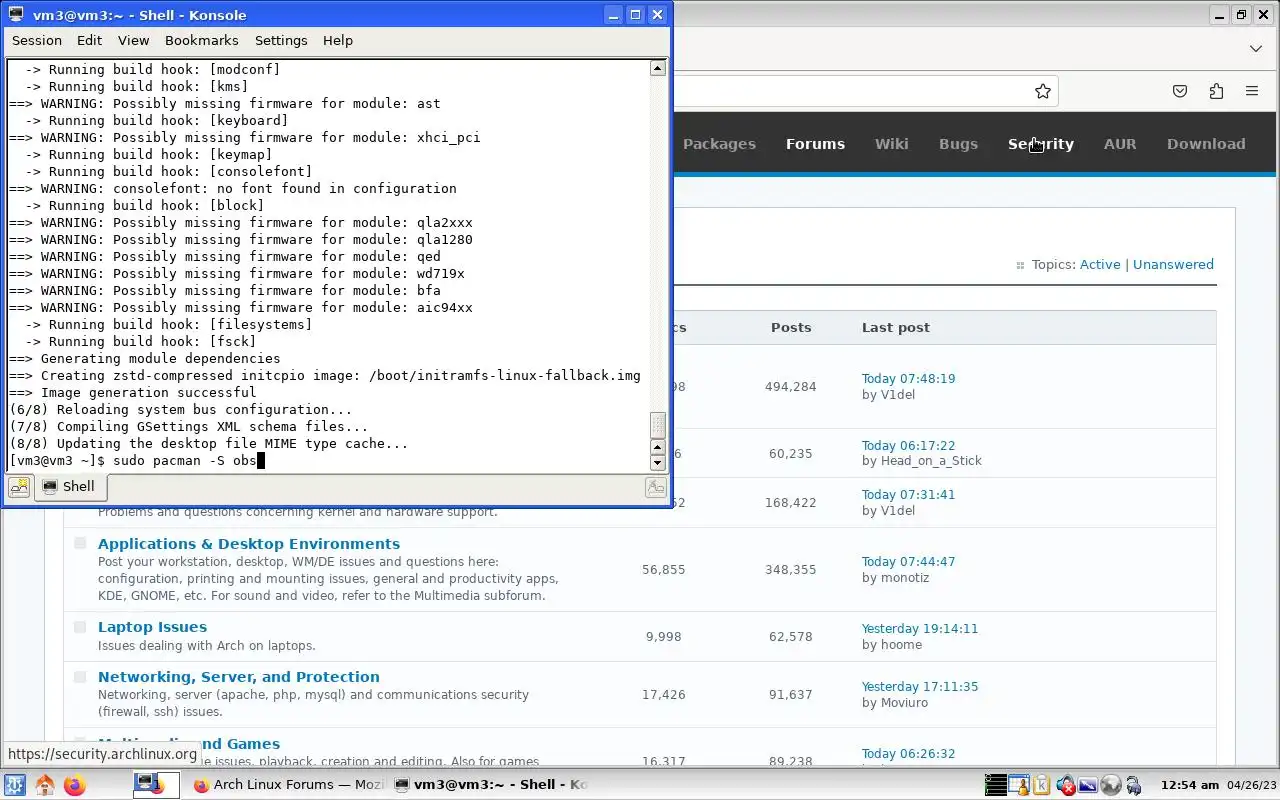Screen dimensions: 1280x800
Task: Click the power plug tray icon
Action: click(1133, 785)
